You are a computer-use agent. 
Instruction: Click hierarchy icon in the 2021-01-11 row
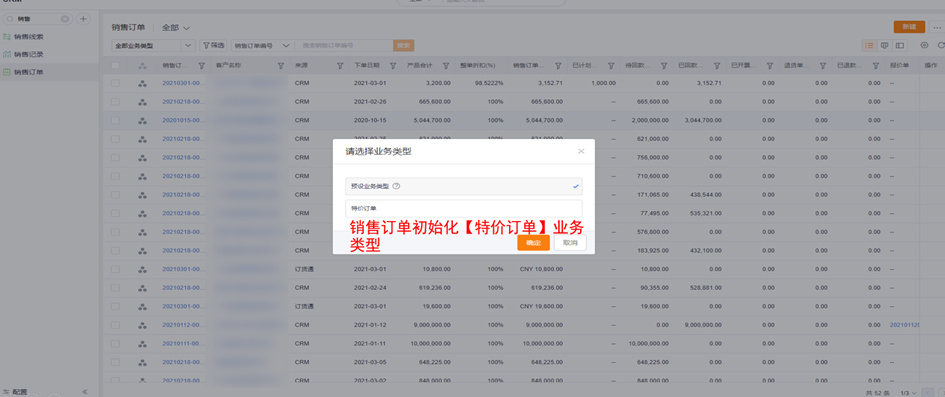[x=142, y=344]
